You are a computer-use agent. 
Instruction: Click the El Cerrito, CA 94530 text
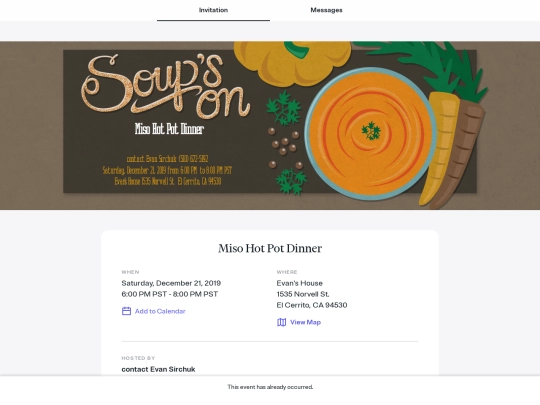point(312,305)
